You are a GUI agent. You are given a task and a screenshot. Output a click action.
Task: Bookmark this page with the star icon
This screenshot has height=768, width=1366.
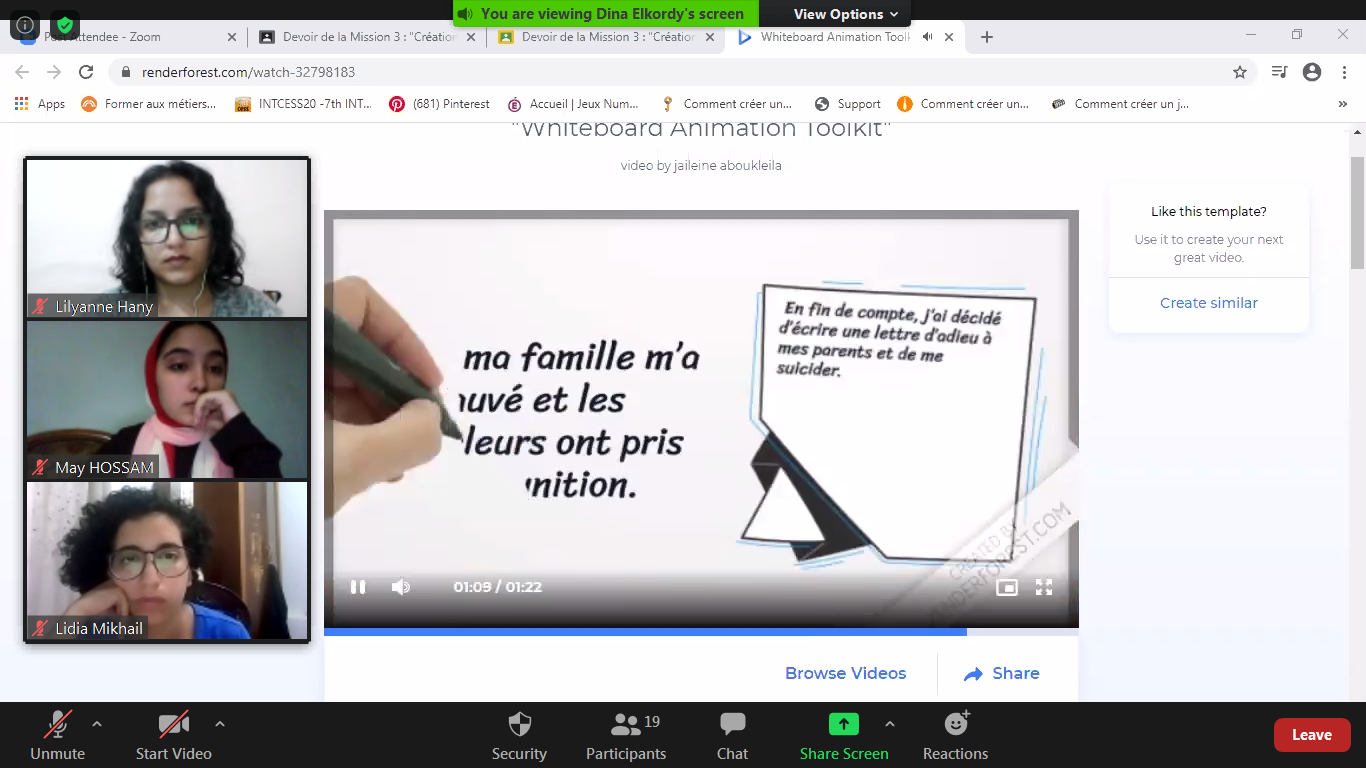[x=1239, y=72]
